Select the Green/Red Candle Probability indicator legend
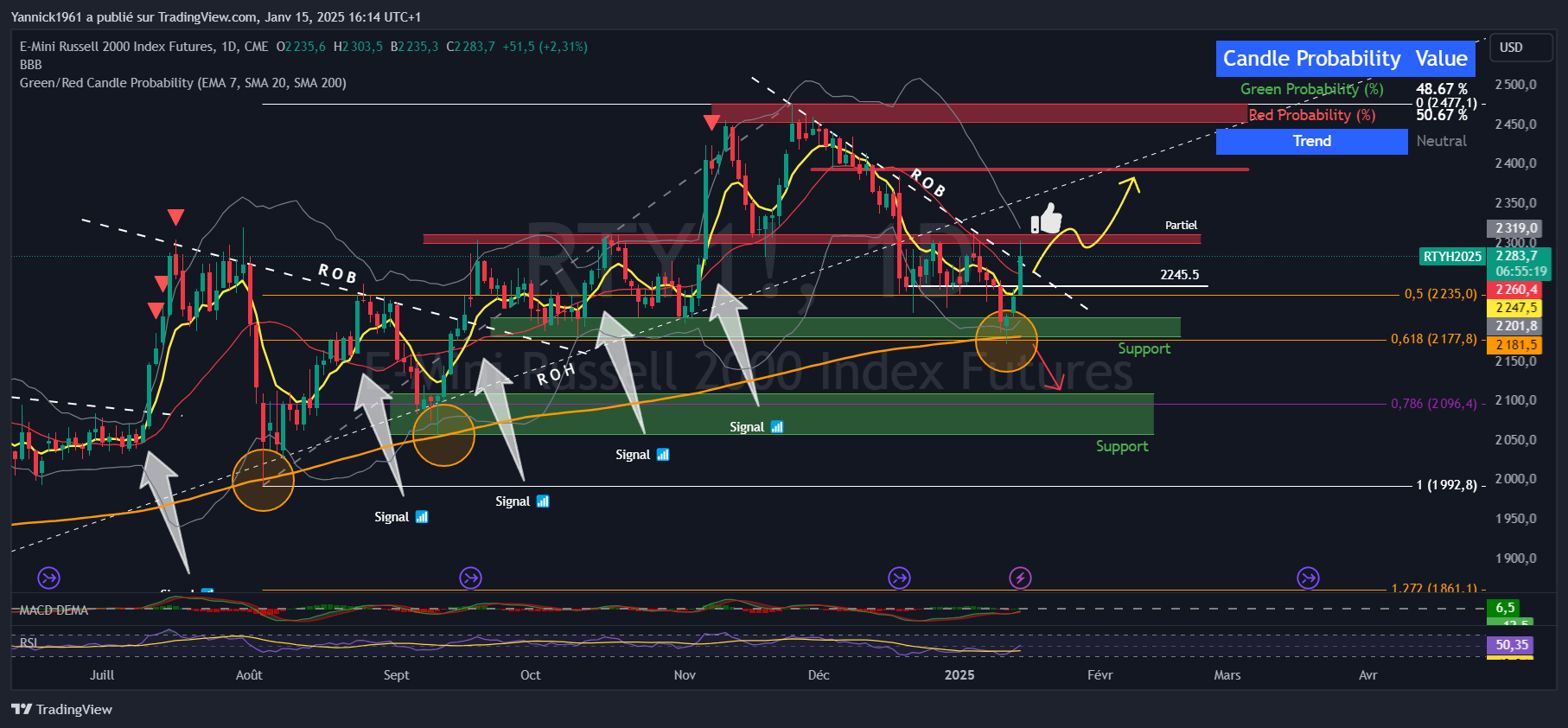The height and width of the screenshot is (728, 1568). [182, 83]
